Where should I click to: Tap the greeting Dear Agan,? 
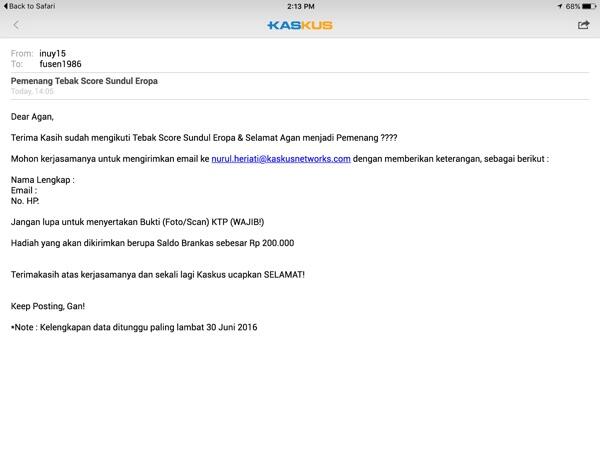[32, 117]
